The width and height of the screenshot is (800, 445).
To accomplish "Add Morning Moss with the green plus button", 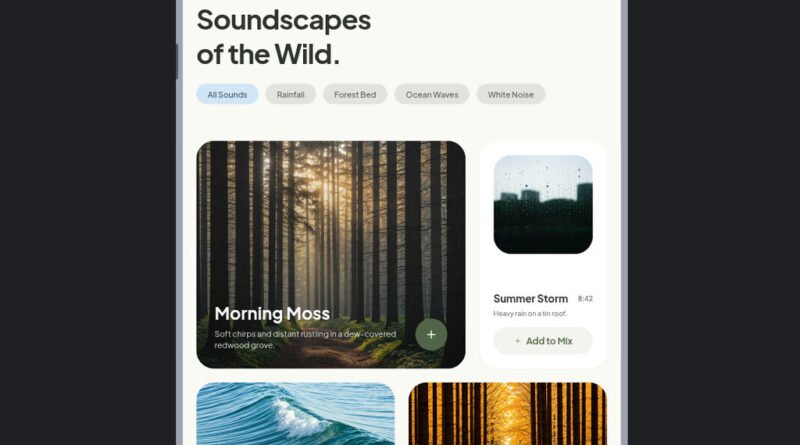I will click(x=431, y=335).
